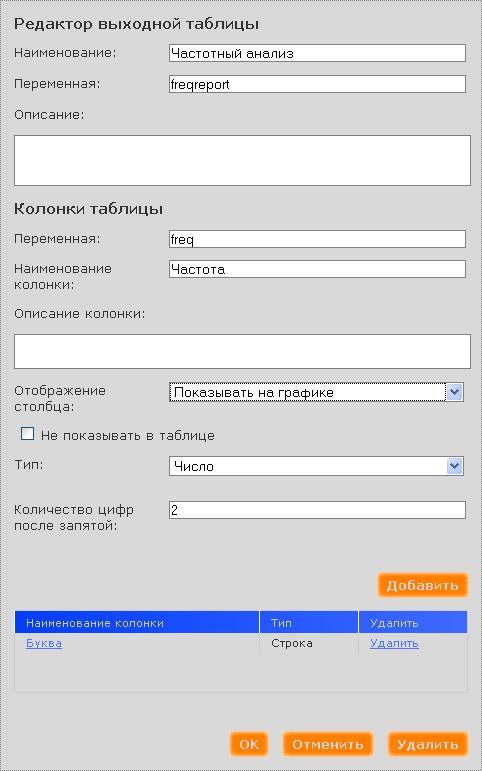Open the Буква column link
482x771 pixels.
click(44, 643)
